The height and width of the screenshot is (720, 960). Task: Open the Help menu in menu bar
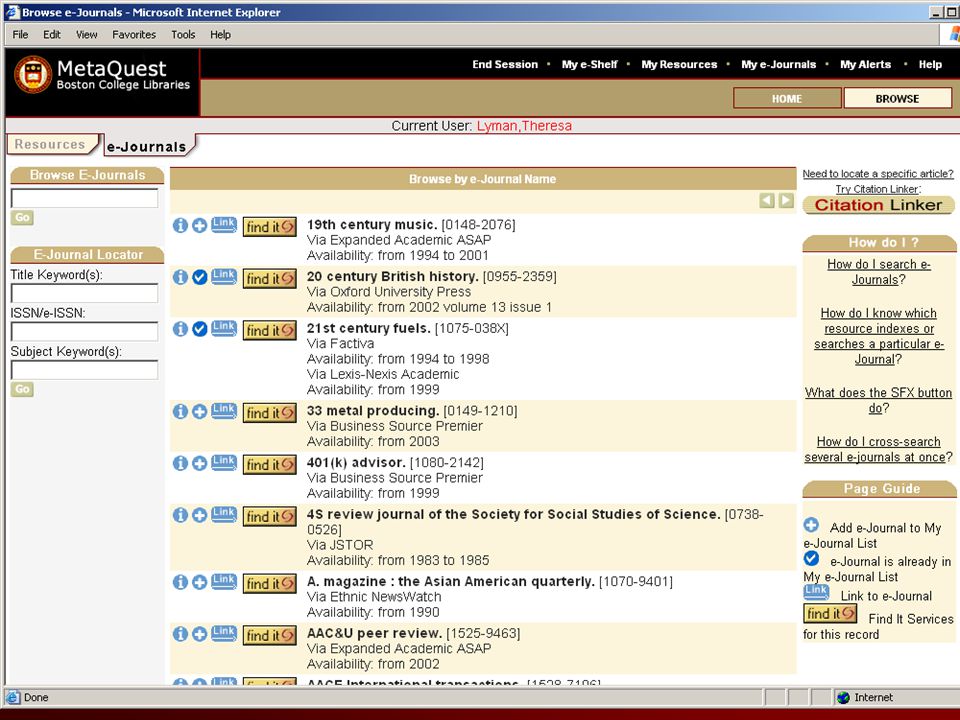220,35
